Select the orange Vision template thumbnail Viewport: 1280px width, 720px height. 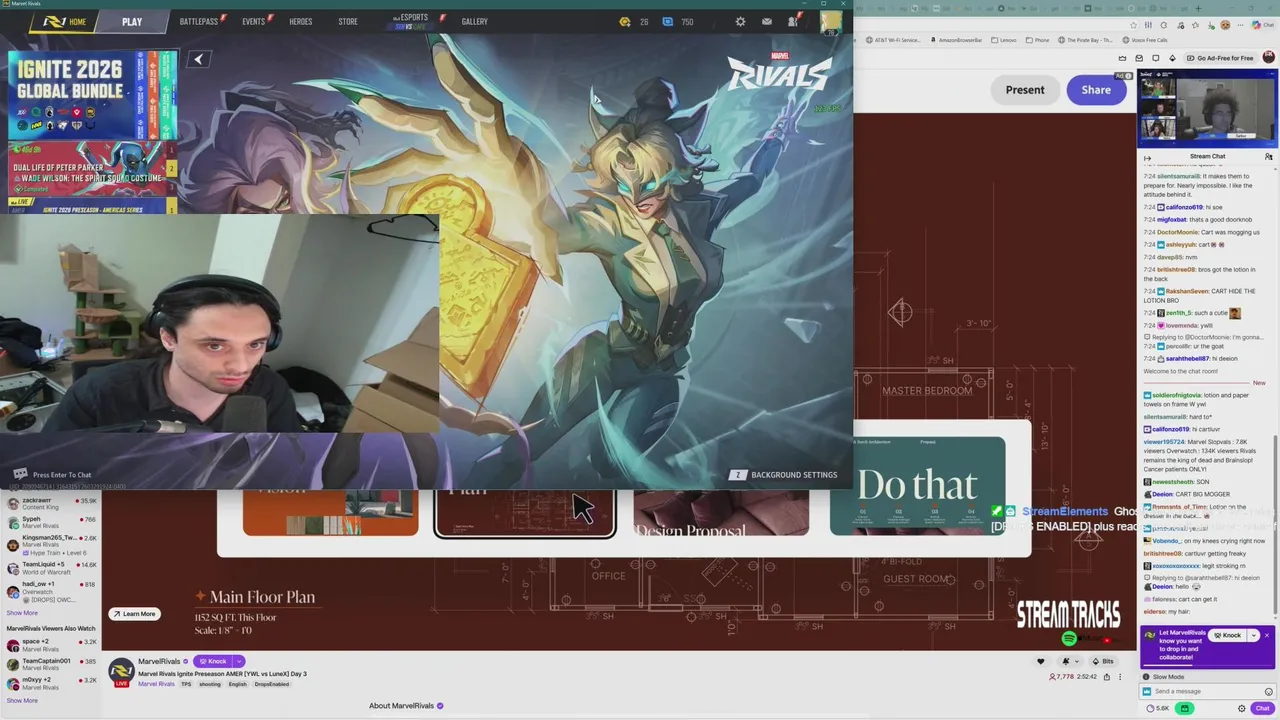(x=330, y=513)
